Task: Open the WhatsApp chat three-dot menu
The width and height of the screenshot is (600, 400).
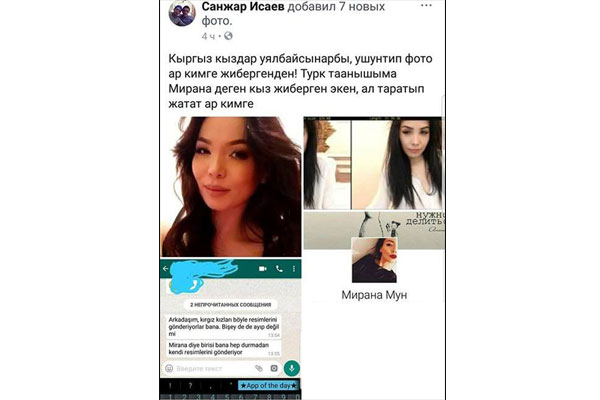Action: [294, 269]
